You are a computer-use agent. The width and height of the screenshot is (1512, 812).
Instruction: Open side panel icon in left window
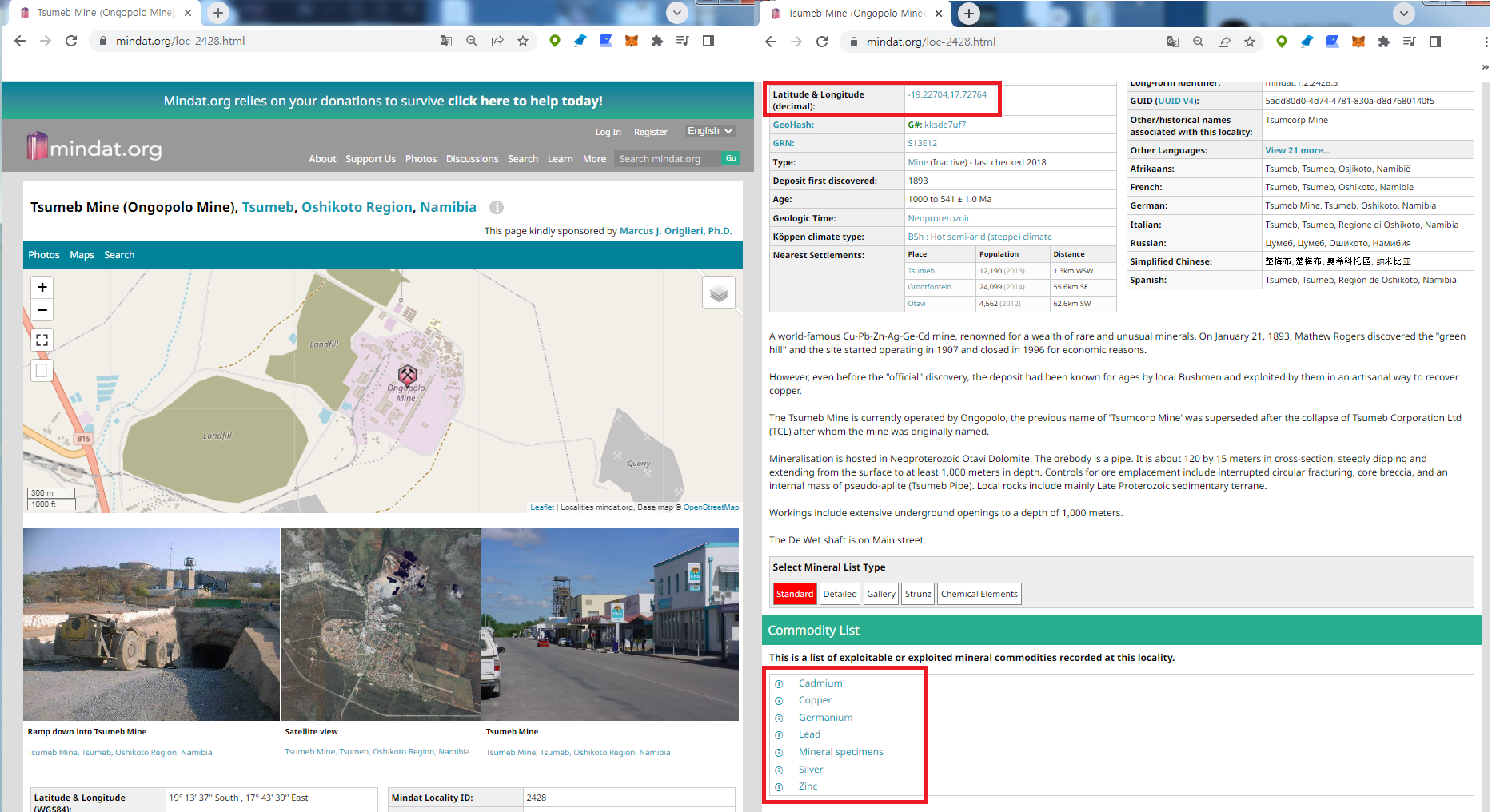708,41
